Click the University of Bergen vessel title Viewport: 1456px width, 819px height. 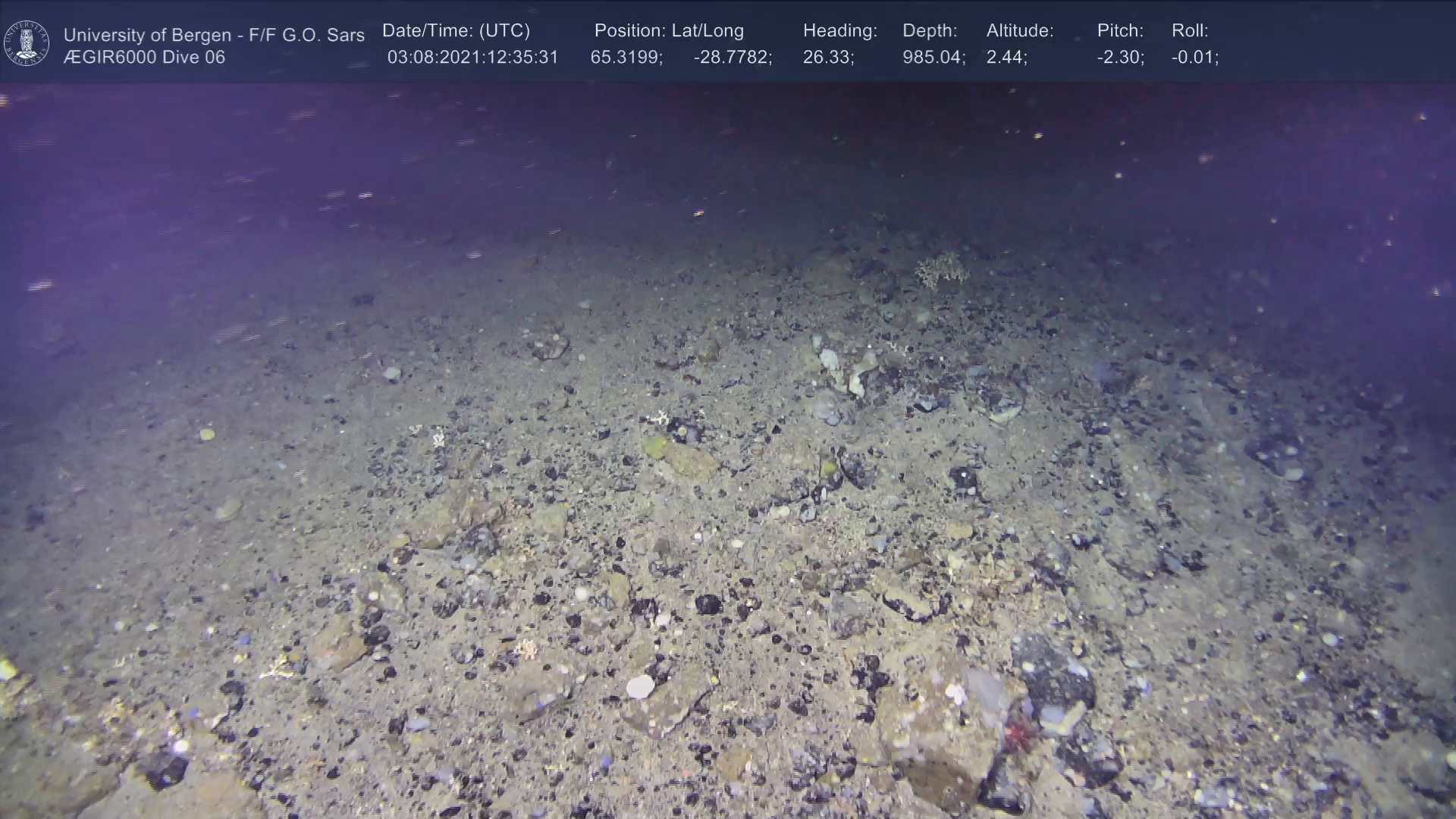(214, 35)
